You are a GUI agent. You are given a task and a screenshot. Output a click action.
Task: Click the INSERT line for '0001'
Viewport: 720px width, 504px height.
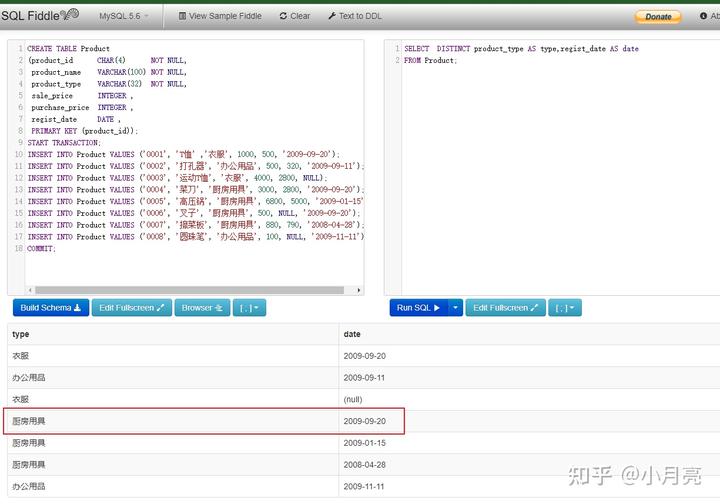click(x=183, y=154)
